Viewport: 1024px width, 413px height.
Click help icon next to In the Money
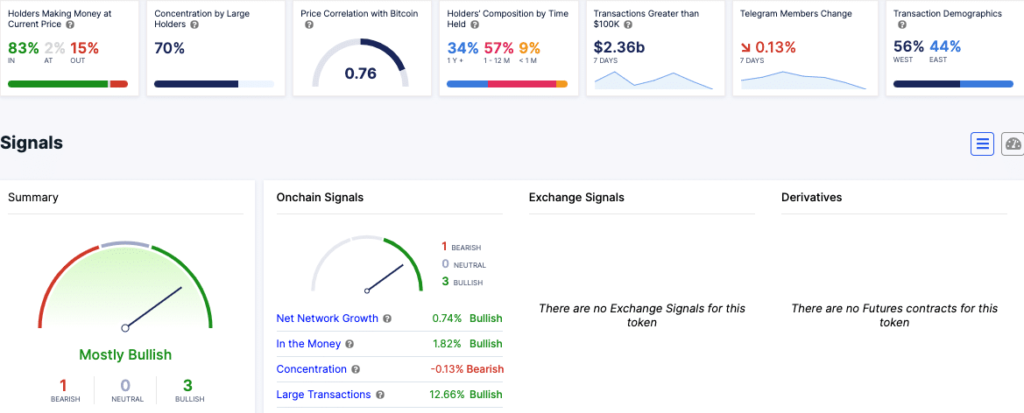coord(347,344)
